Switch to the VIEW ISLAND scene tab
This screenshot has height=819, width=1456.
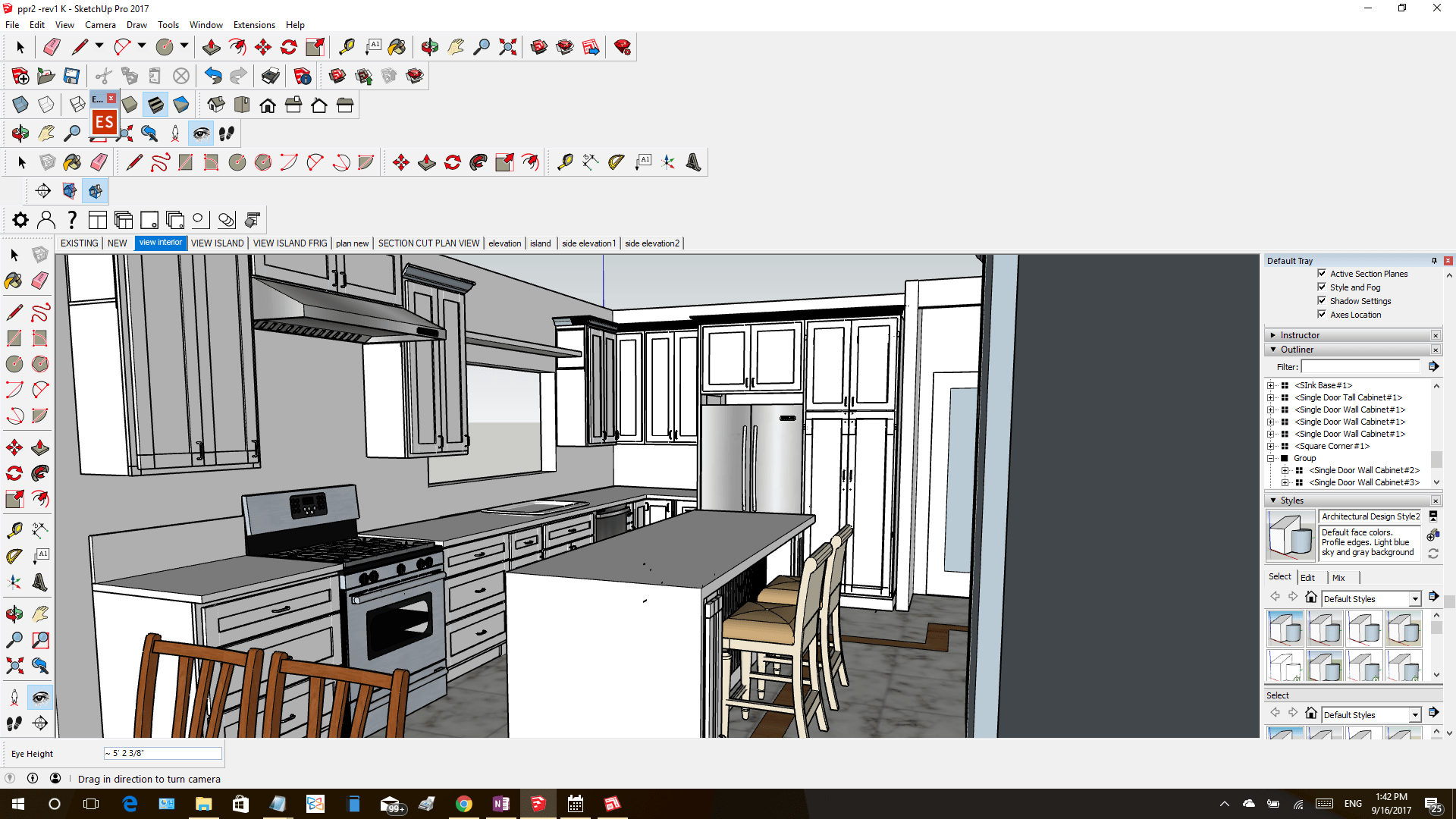[x=218, y=243]
